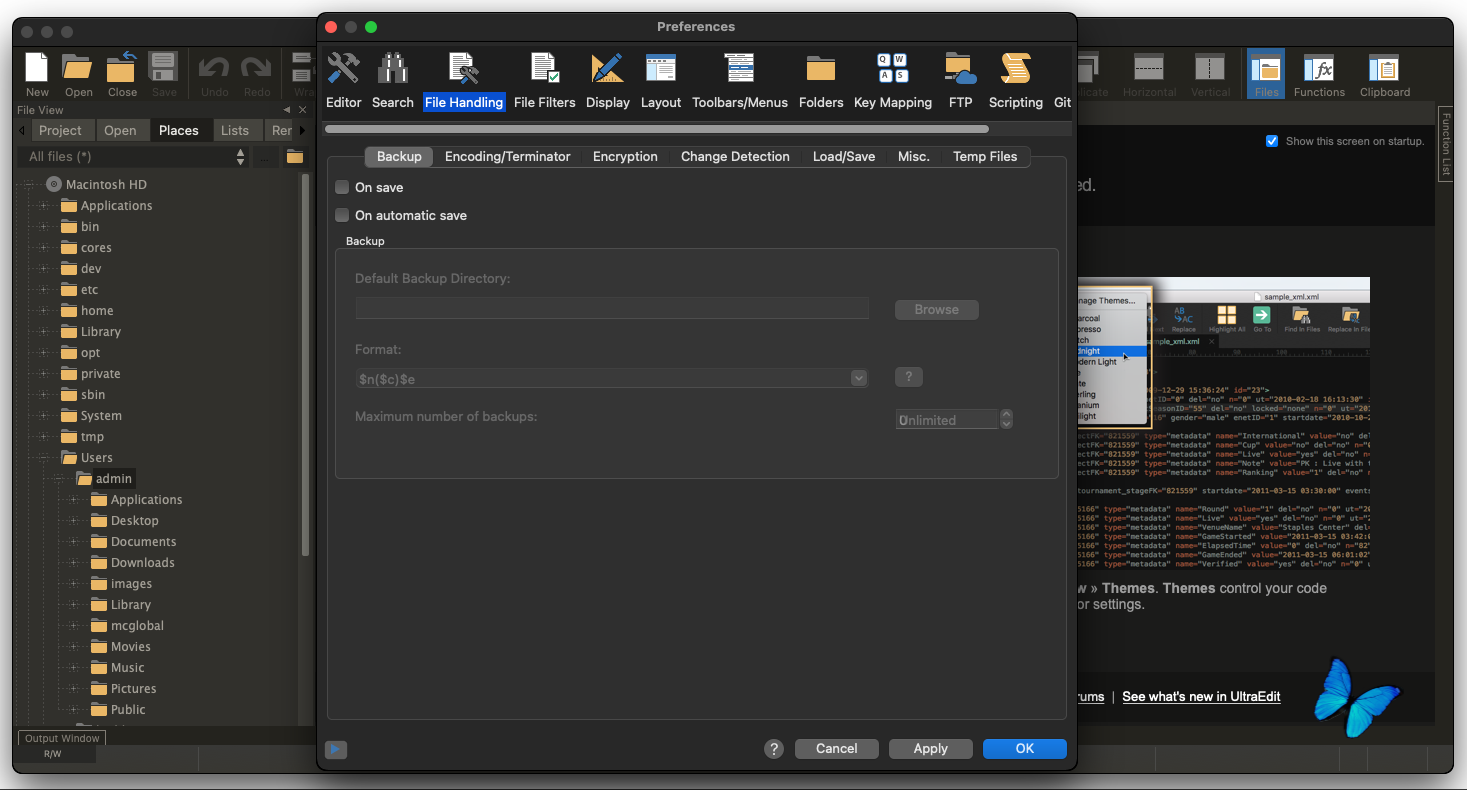Viewport: 1467px width, 790px height.
Task: Open help with the question-mark button beside Cancel
Action: [x=774, y=749]
